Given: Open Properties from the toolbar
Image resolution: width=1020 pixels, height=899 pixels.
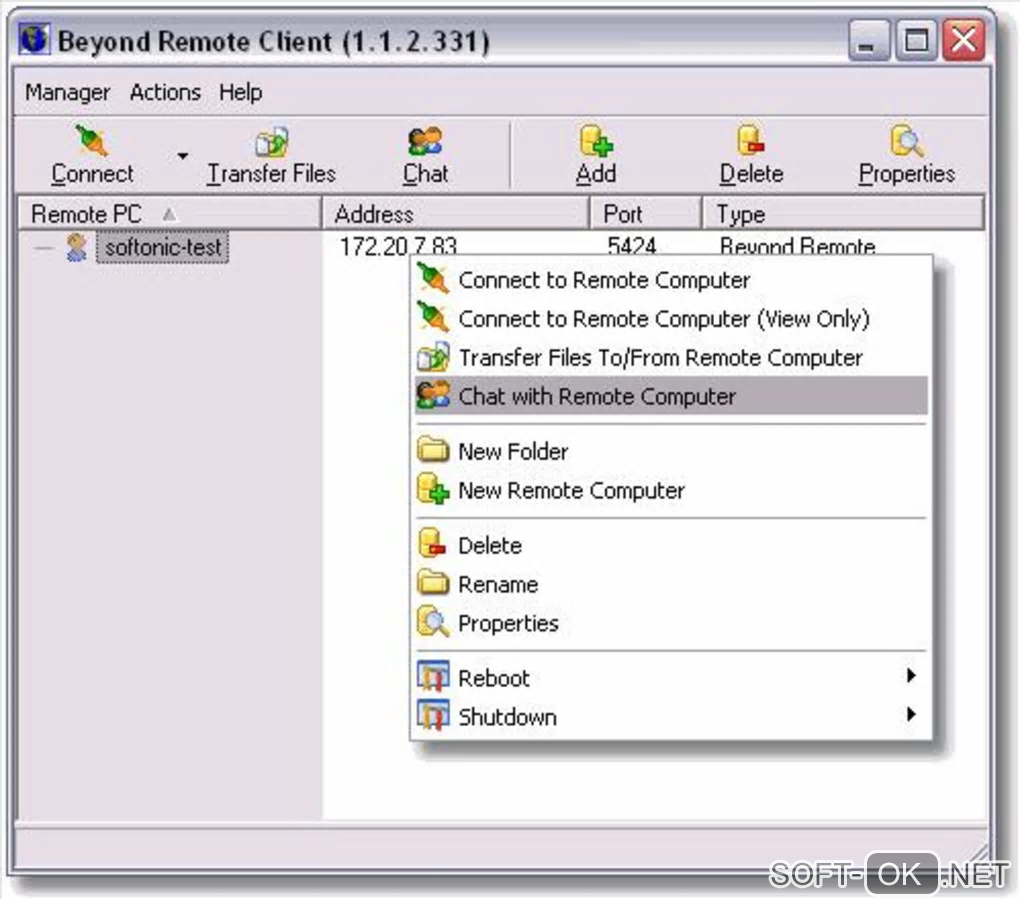Looking at the screenshot, I should coord(907,156).
